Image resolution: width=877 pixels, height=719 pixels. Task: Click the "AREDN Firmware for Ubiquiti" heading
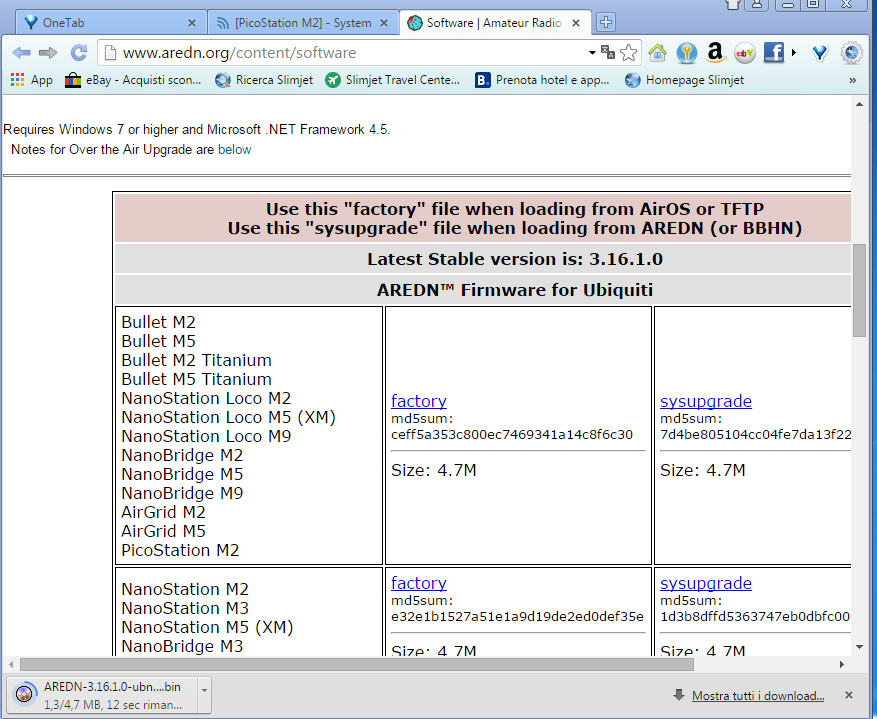point(515,290)
